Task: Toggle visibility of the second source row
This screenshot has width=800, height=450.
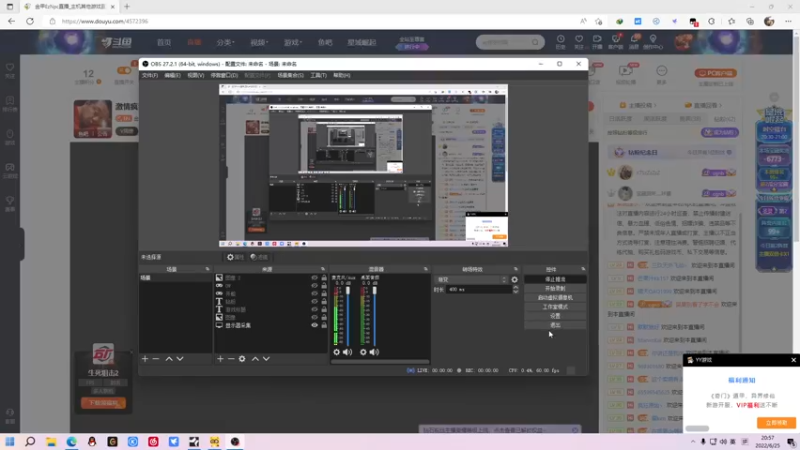Action: click(314, 286)
